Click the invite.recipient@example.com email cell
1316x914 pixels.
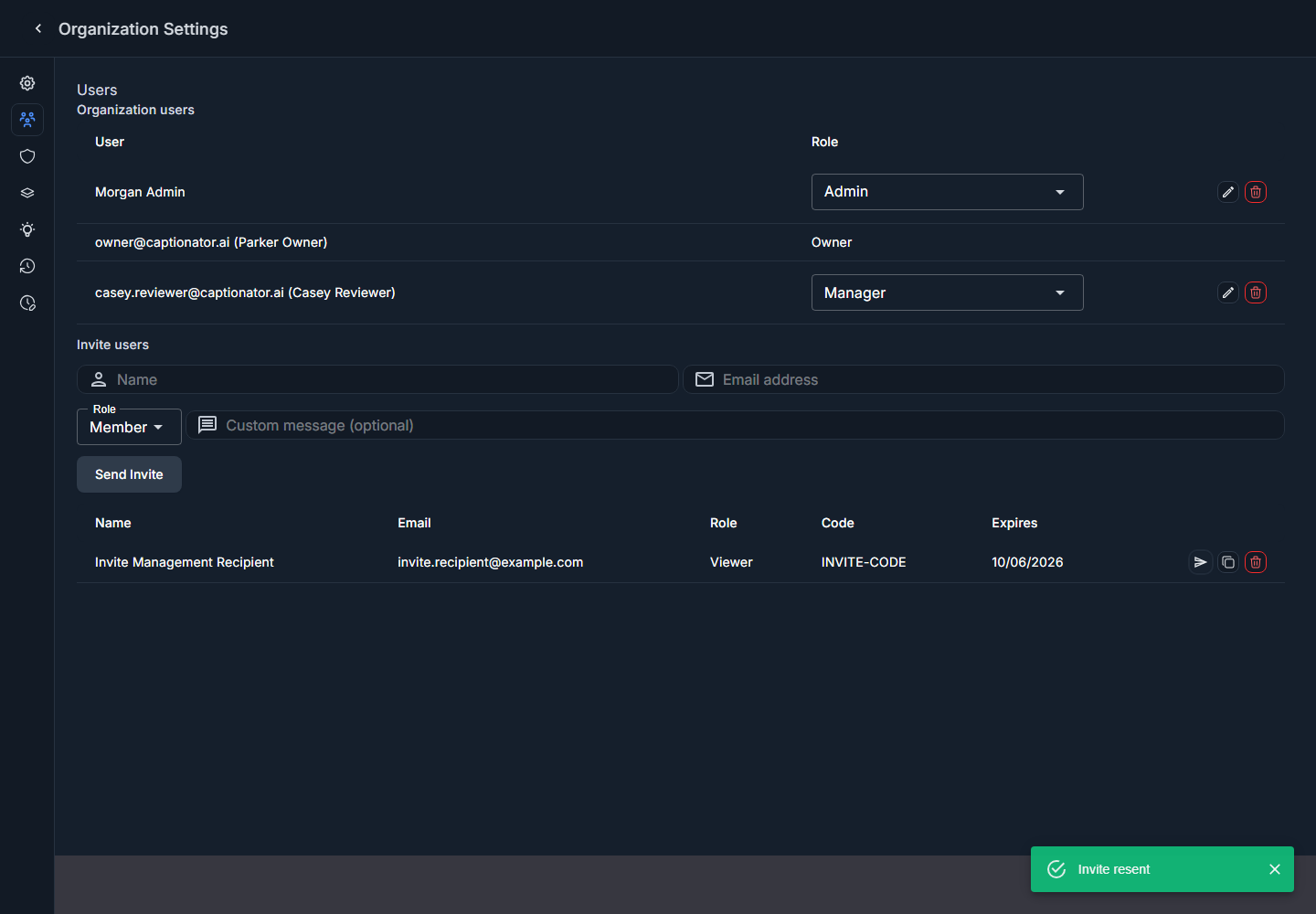pyautogui.click(x=490, y=562)
